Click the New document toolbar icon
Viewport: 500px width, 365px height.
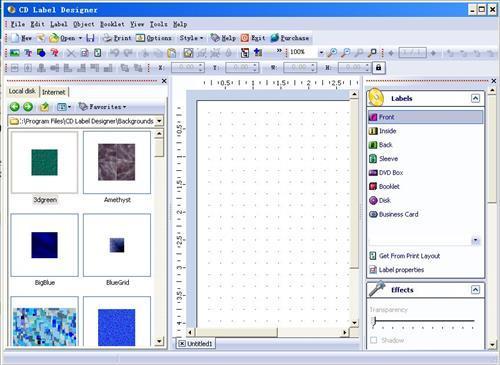pos(15,38)
